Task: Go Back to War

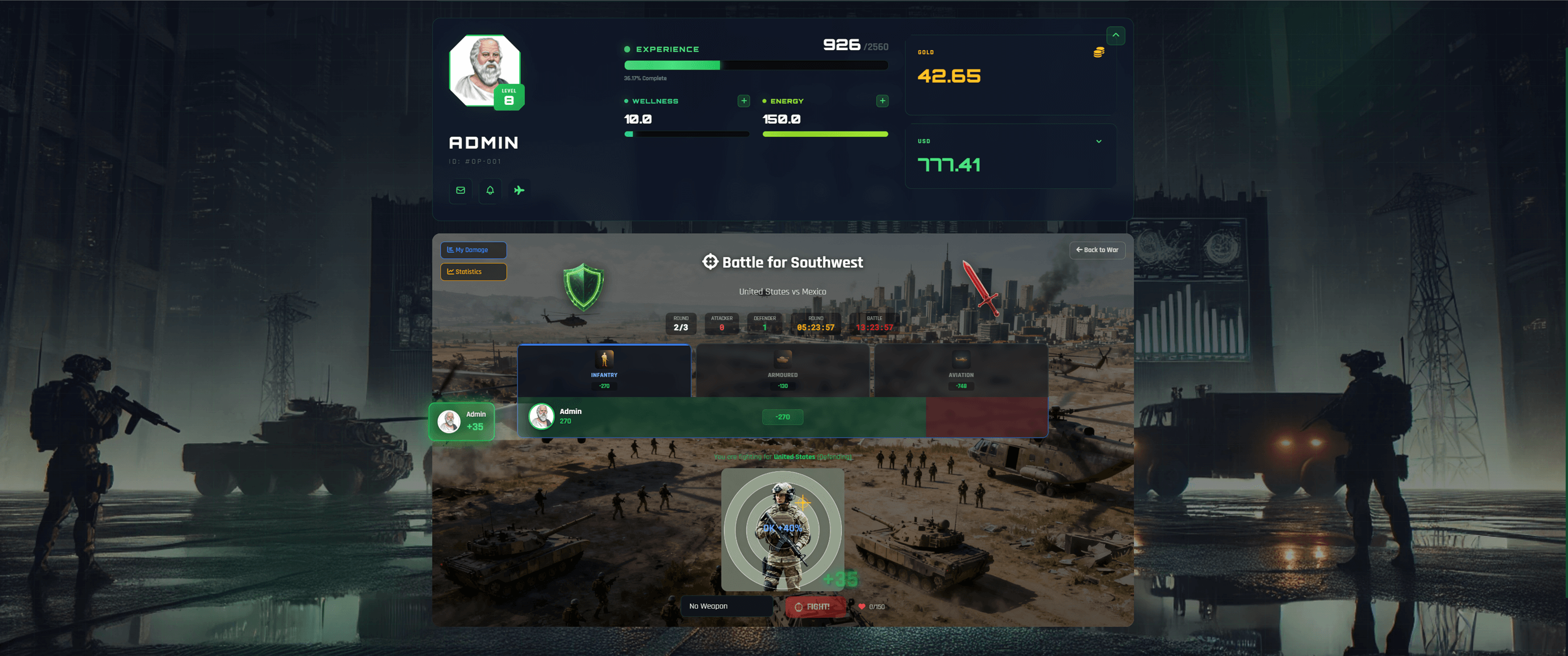Action: pyautogui.click(x=1097, y=250)
